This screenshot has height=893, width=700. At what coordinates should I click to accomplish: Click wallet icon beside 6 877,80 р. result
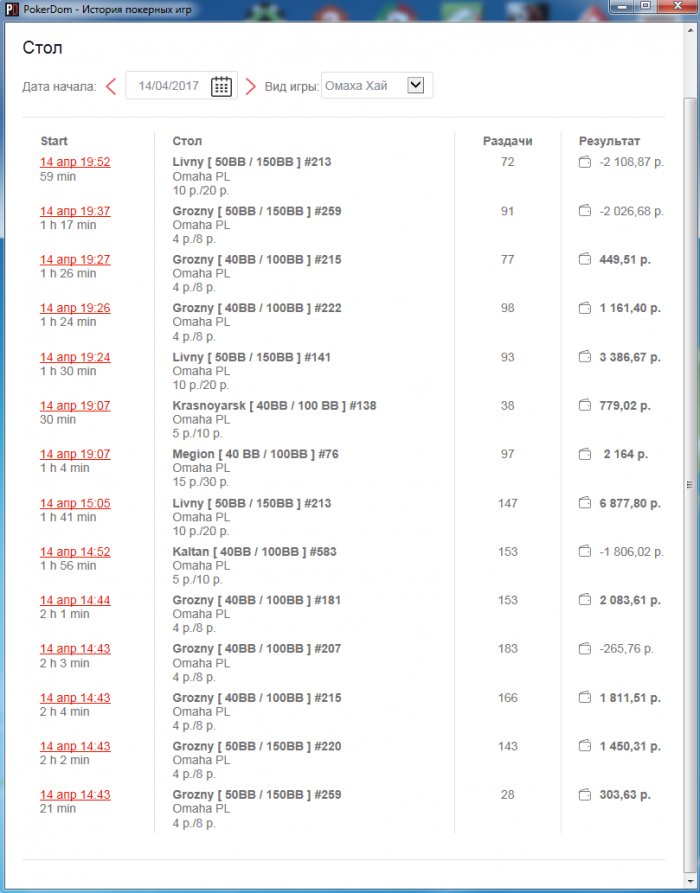click(585, 503)
